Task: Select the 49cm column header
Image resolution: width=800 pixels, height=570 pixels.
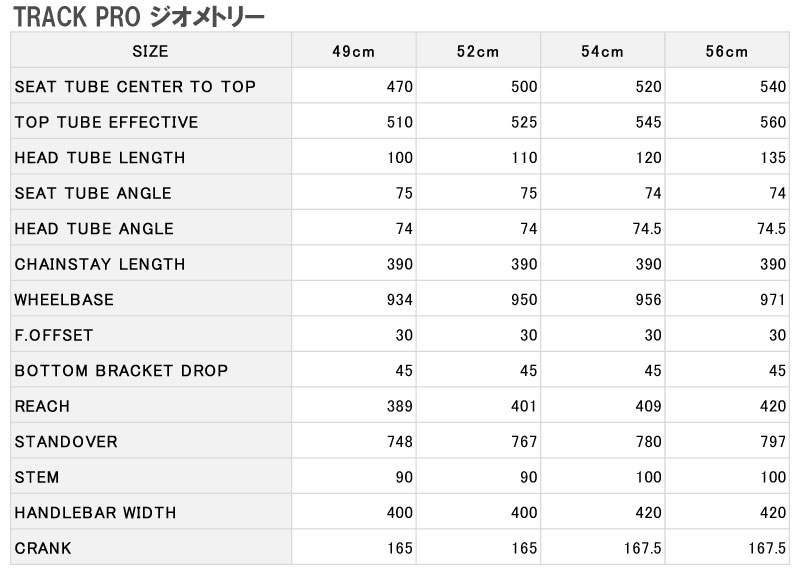Action: (354, 51)
